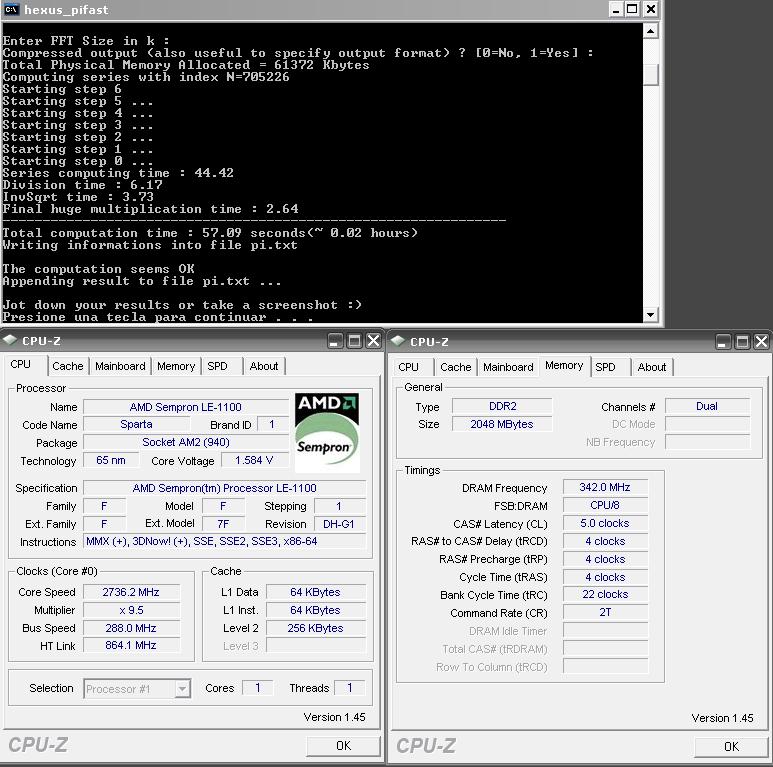
Task: Maximize the hexus_pifast console window
Action: (632, 9)
